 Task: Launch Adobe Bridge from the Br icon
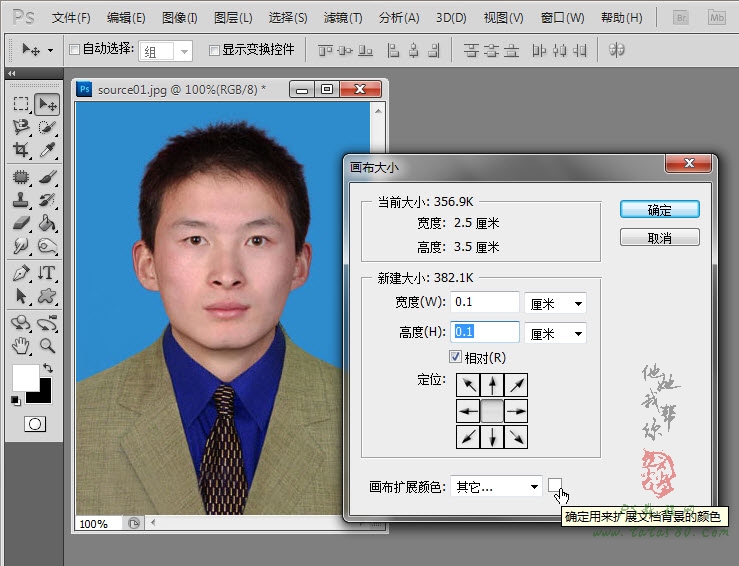coord(681,18)
